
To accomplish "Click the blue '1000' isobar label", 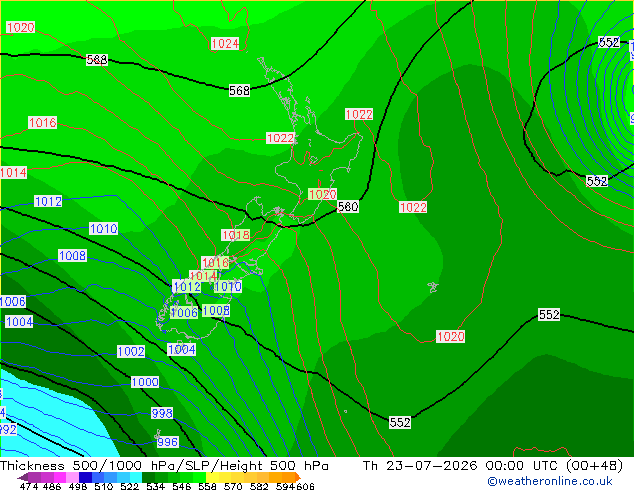I will pyautogui.click(x=145, y=382).
